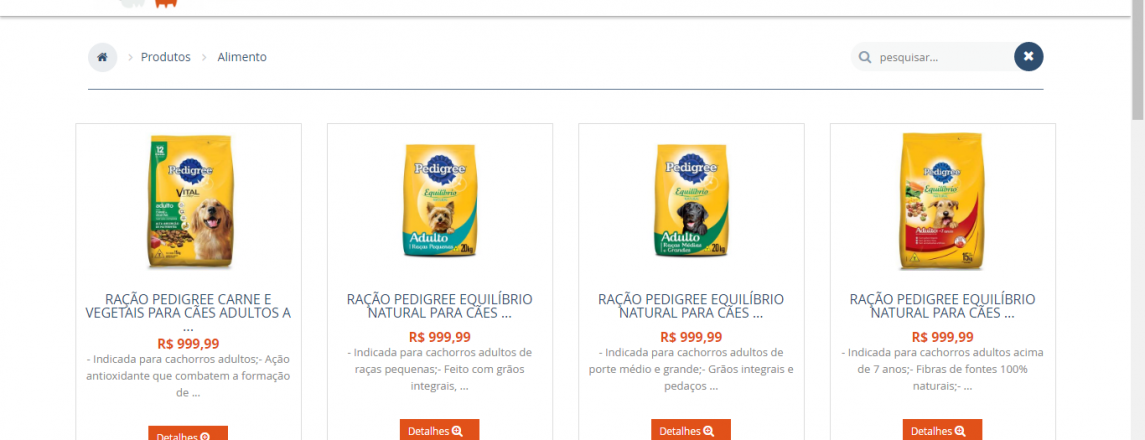
Task: View Pedigree Vital Carne e Vegetais image
Action: tap(188, 202)
